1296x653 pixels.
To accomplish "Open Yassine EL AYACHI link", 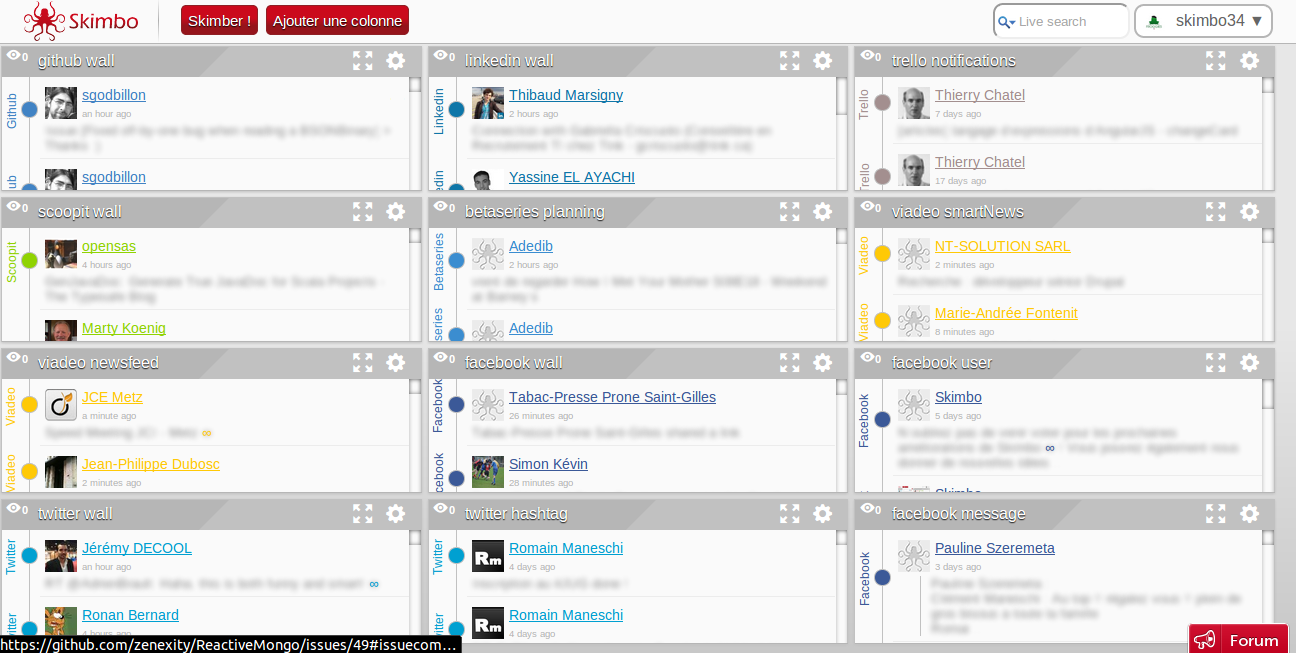I will pos(572,177).
